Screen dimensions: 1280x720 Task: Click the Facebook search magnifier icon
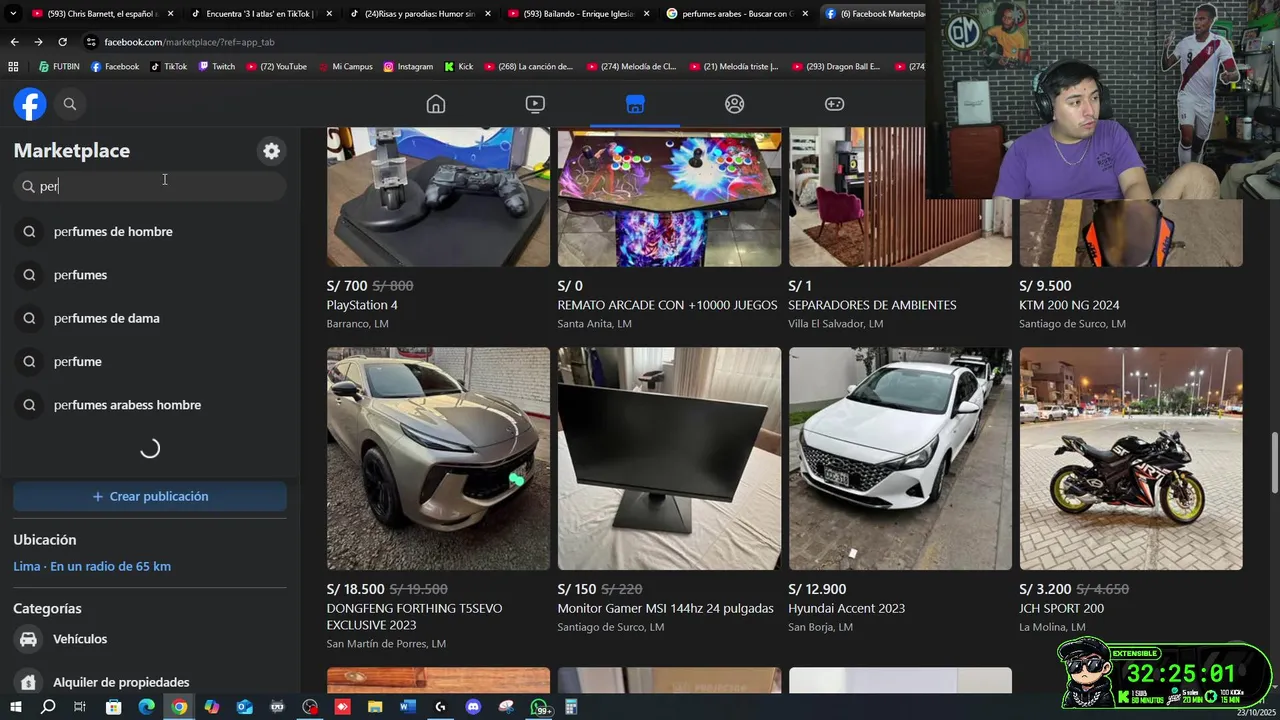pos(70,104)
